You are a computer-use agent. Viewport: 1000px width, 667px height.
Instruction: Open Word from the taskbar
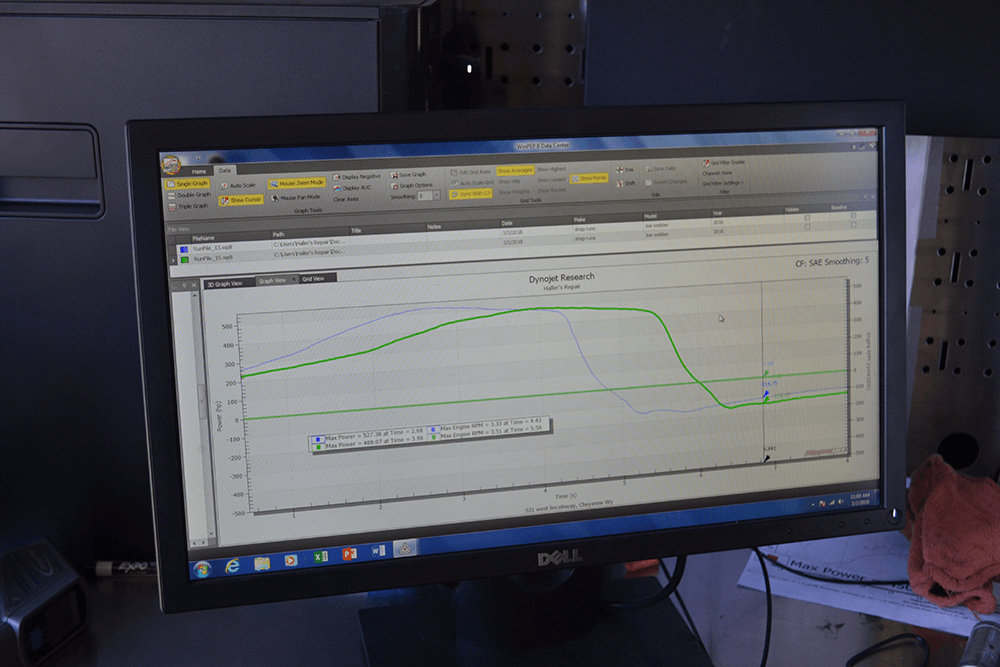[378, 550]
